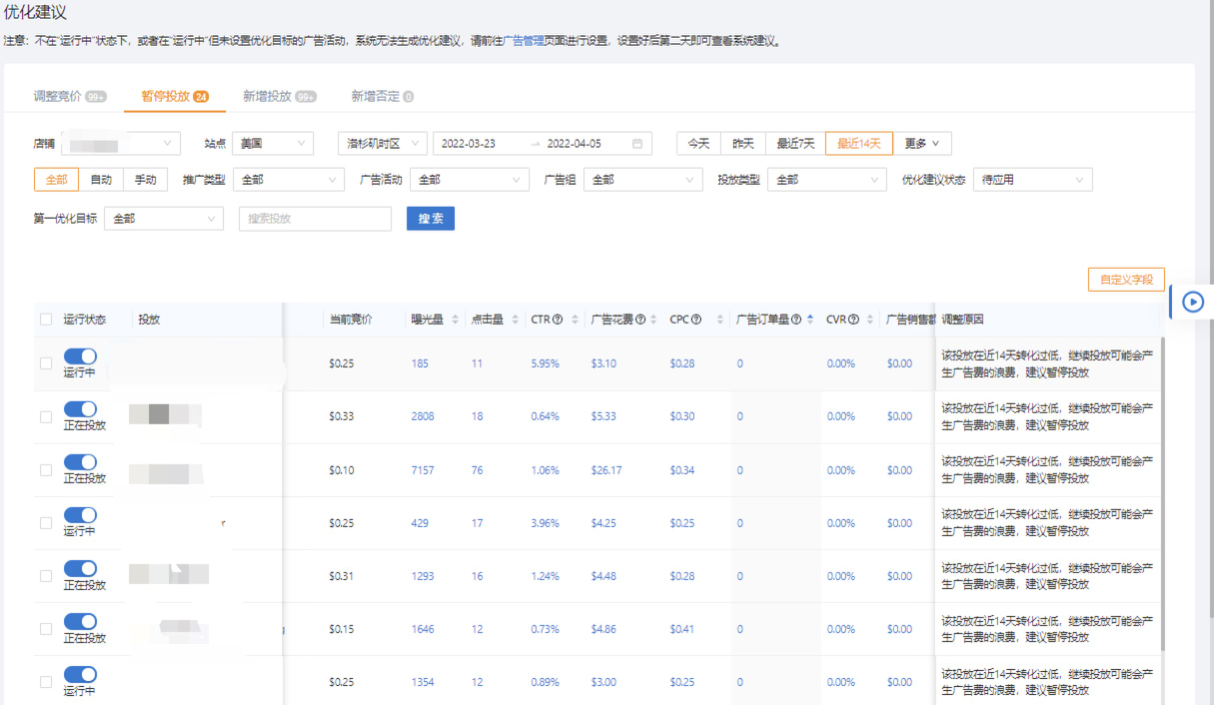Click the circular play icon on right edge
This screenshot has height=705, width=1214.
coord(1191,301)
